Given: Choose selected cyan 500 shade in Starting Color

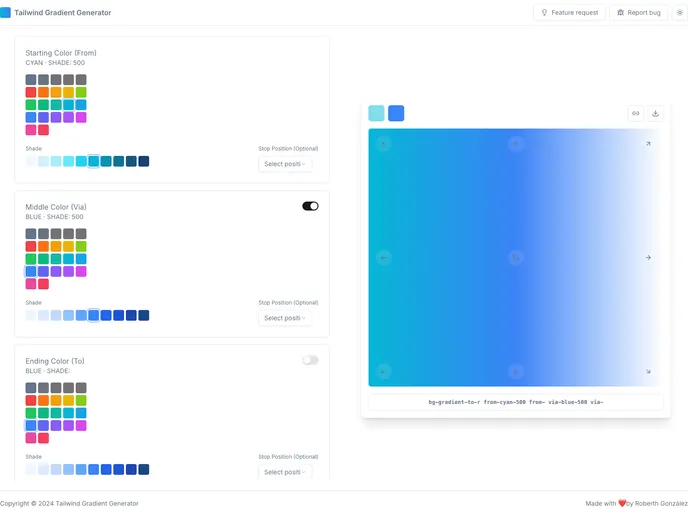Looking at the screenshot, I should (x=93, y=161).
